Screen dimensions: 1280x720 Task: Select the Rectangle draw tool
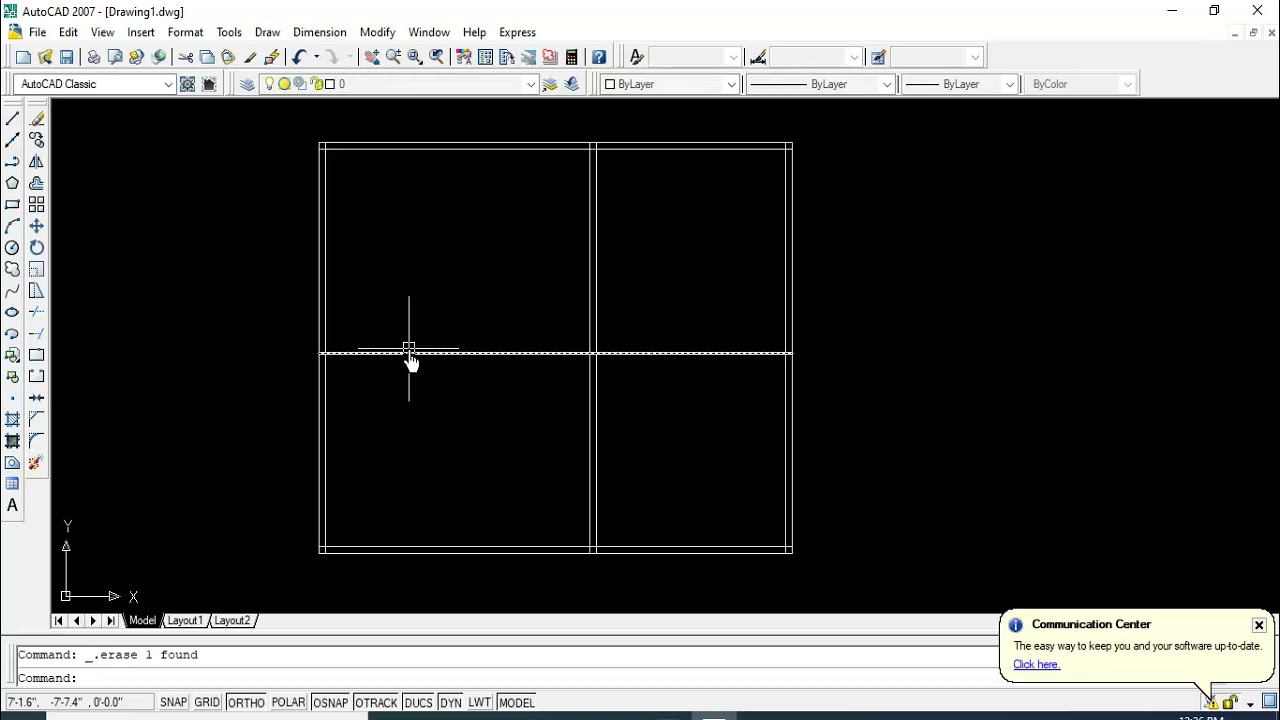[x=12, y=205]
